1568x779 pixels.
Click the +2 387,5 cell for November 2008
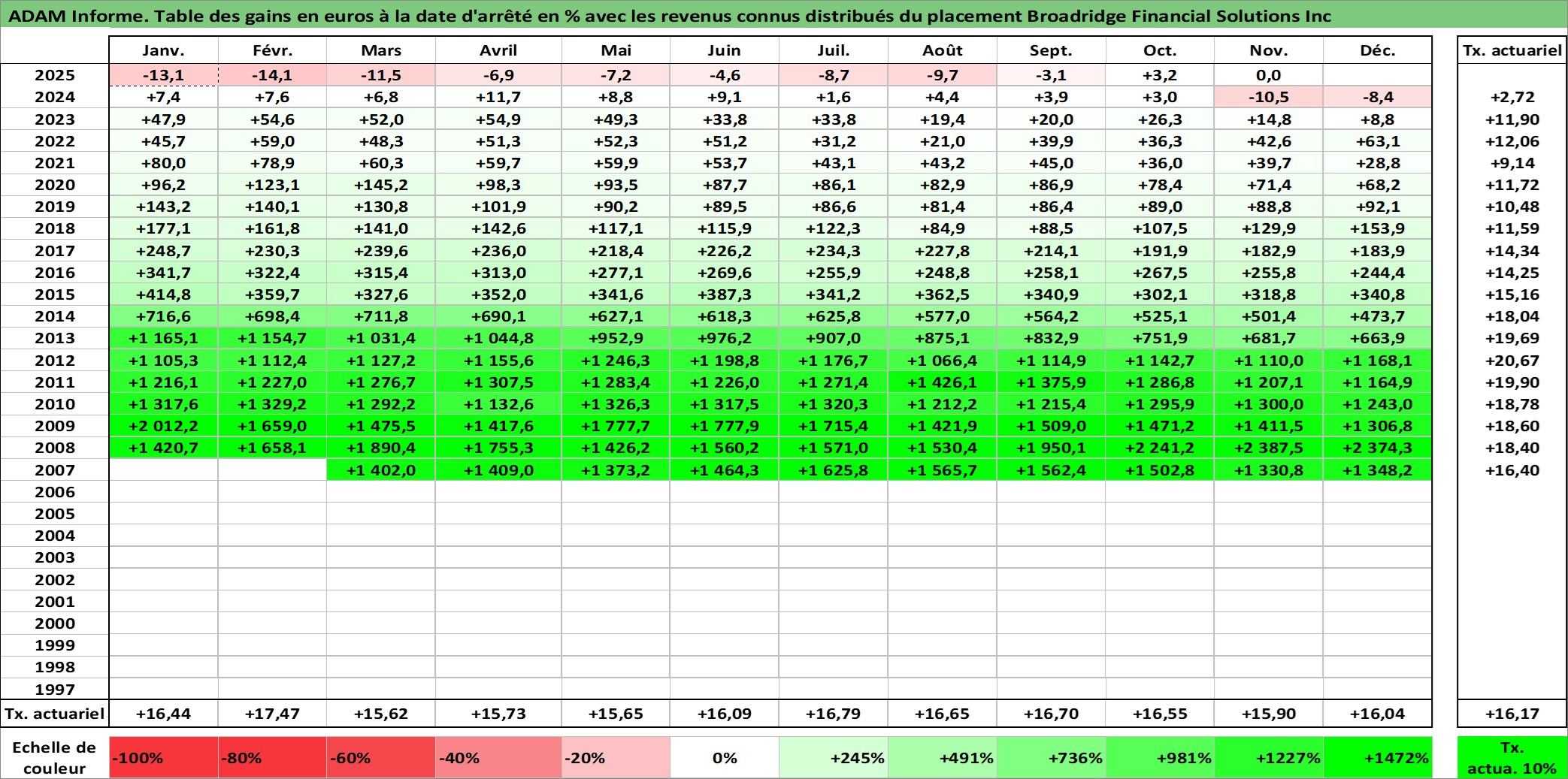click(1269, 448)
